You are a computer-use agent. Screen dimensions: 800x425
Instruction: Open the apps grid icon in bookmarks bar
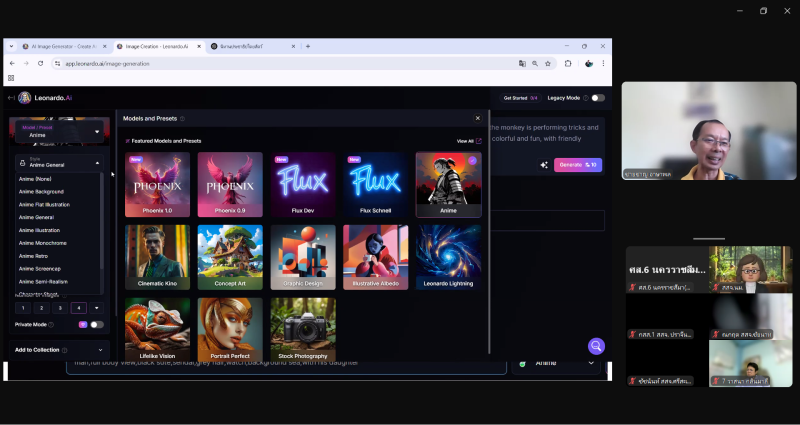11,78
